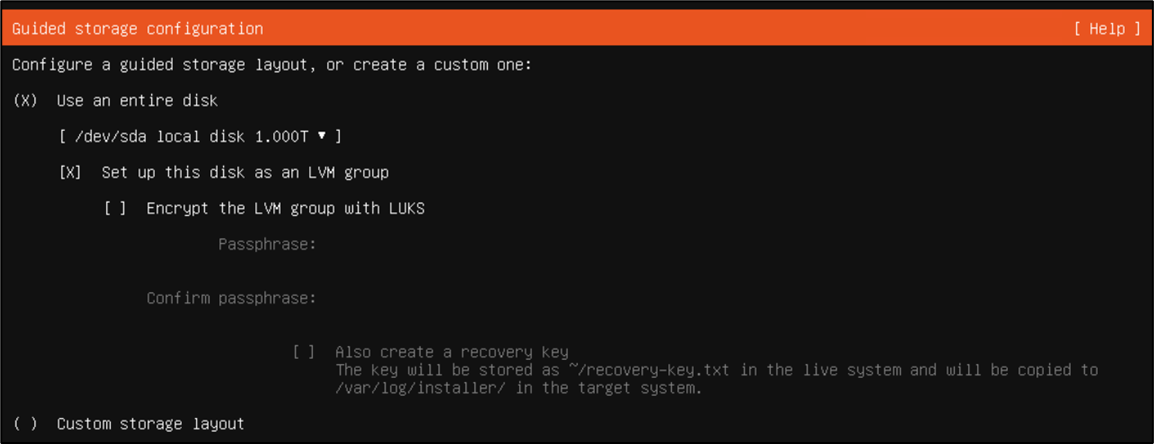Toggle the LVM group checkbox

[x=71, y=173]
